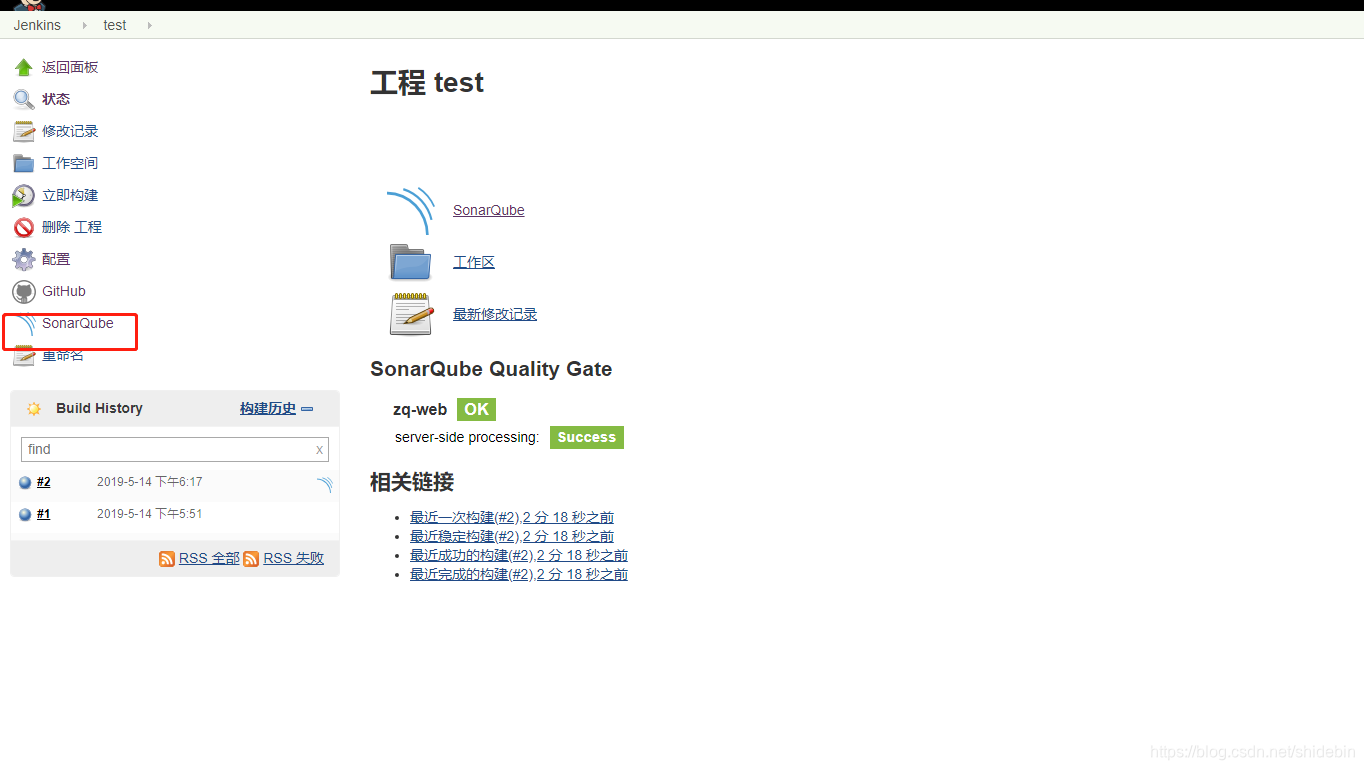Collapse build history with the minus icon
The image size is (1364, 770).
(308, 409)
